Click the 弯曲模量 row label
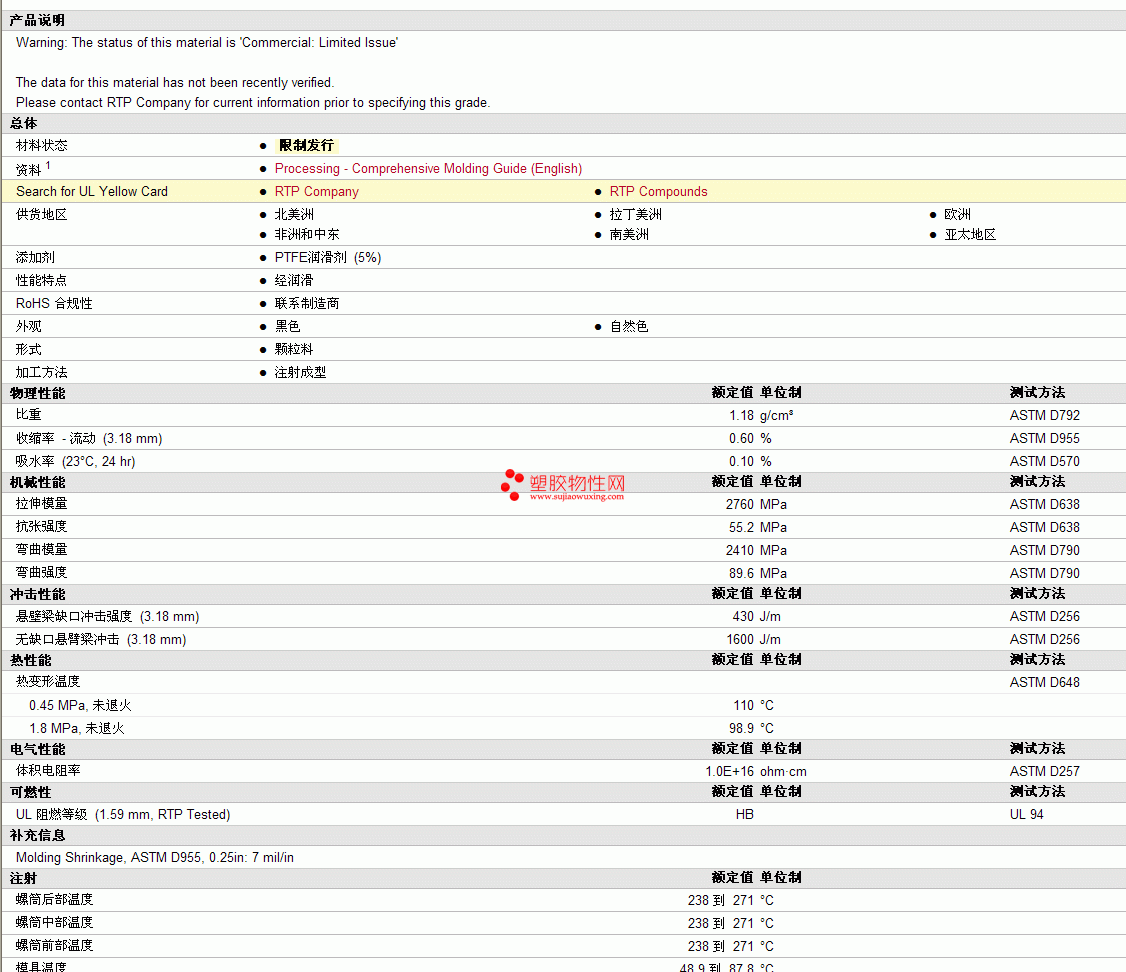Viewport: 1126px width, 972px height. [42, 550]
